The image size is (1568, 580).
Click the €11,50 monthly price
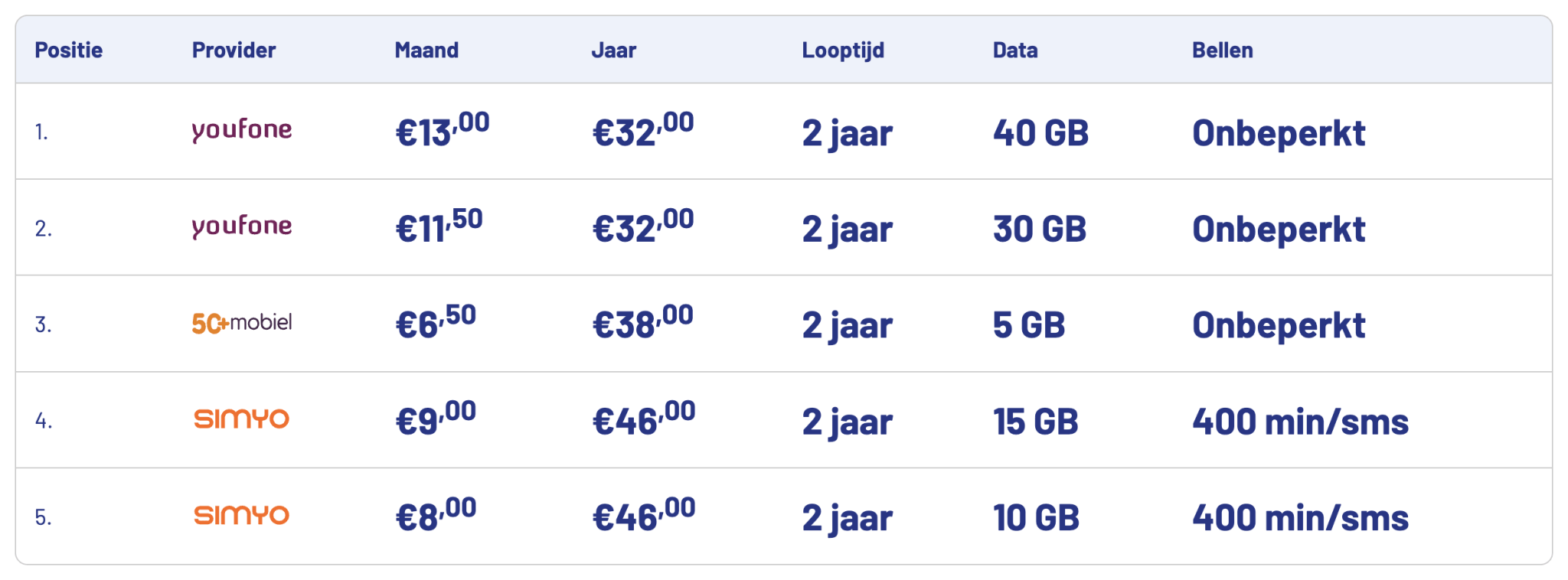click(439, 227)
